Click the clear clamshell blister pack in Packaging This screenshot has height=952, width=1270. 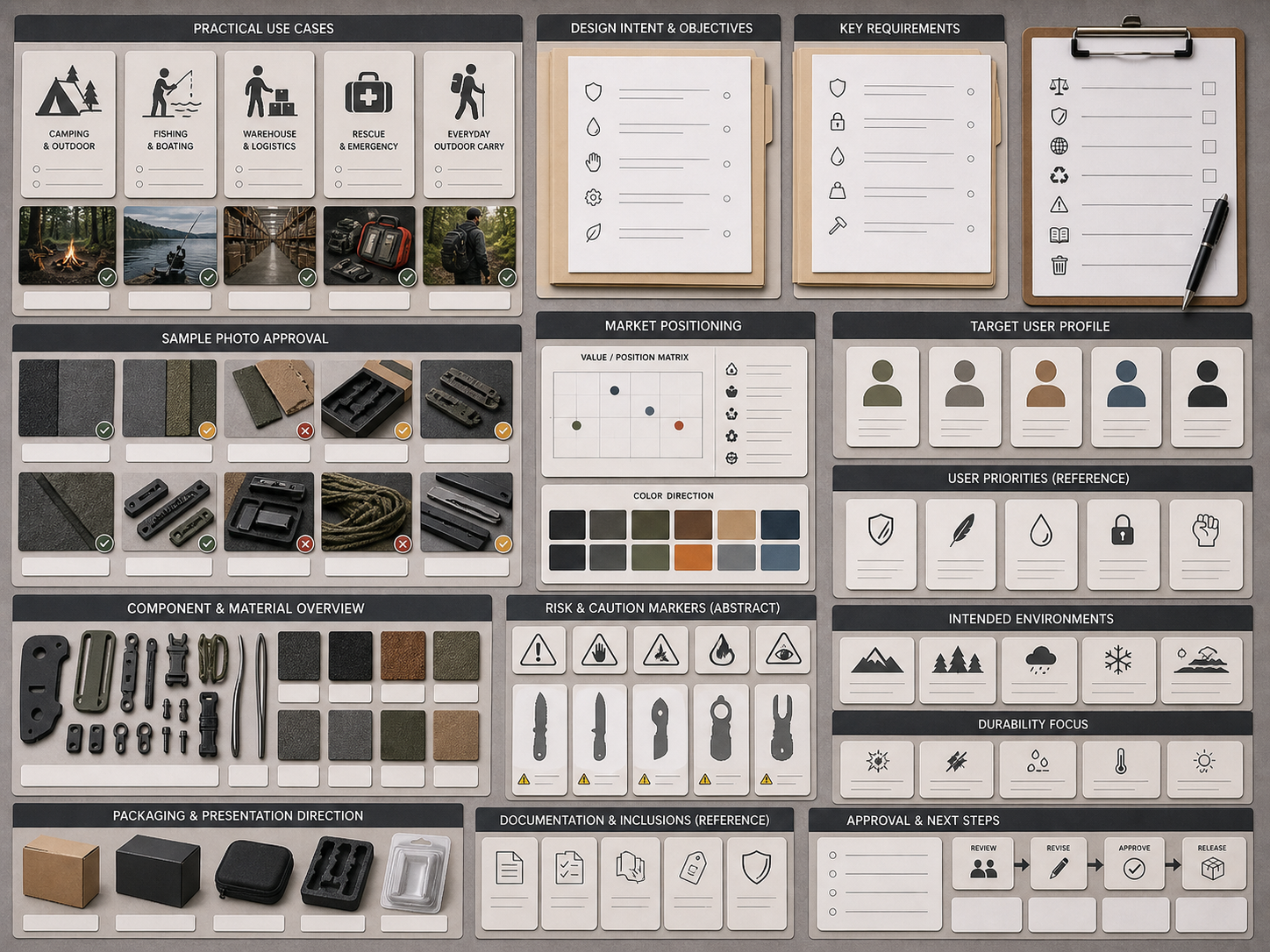(416, 871)
